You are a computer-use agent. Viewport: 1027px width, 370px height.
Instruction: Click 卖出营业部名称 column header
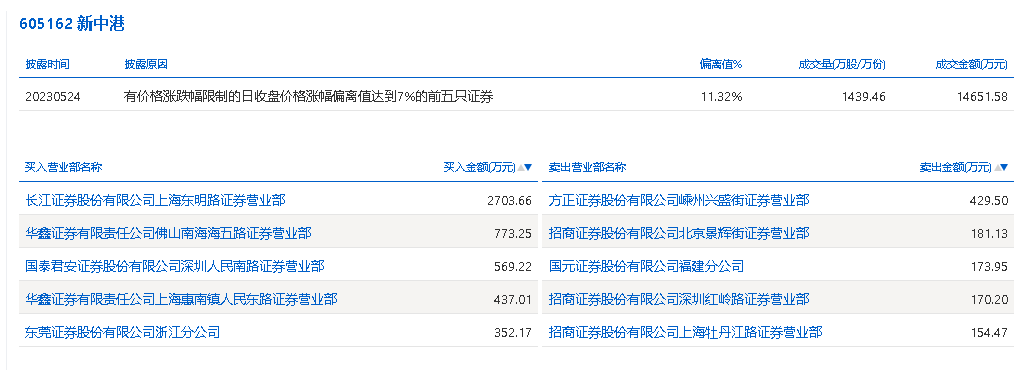click(587, 167)
